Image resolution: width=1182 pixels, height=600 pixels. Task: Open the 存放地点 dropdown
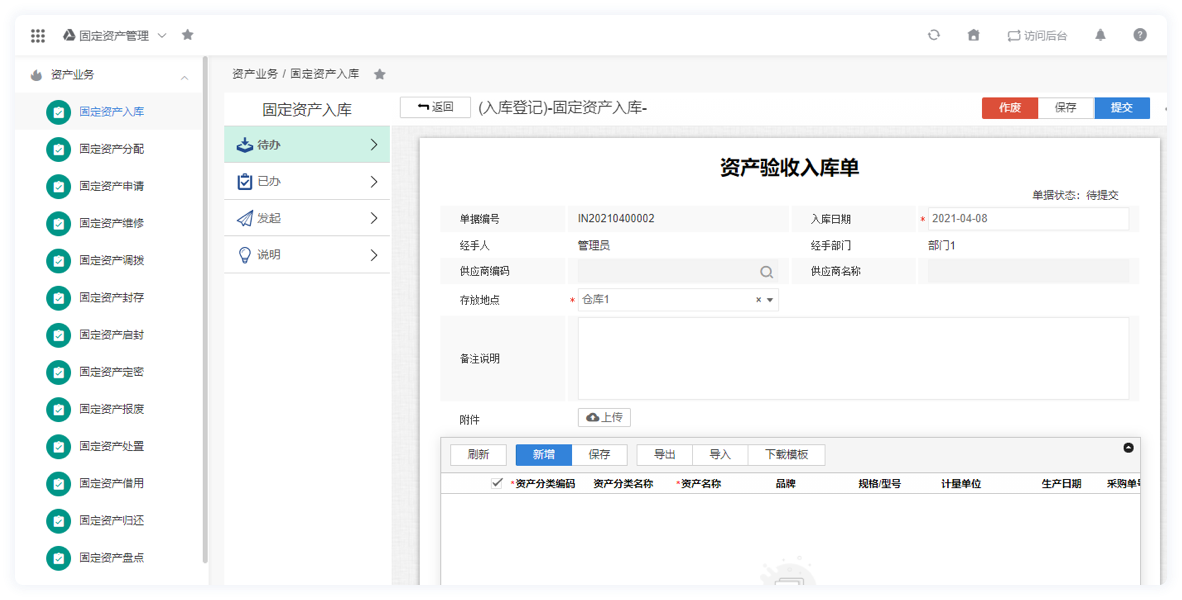(x=770, y=298)
